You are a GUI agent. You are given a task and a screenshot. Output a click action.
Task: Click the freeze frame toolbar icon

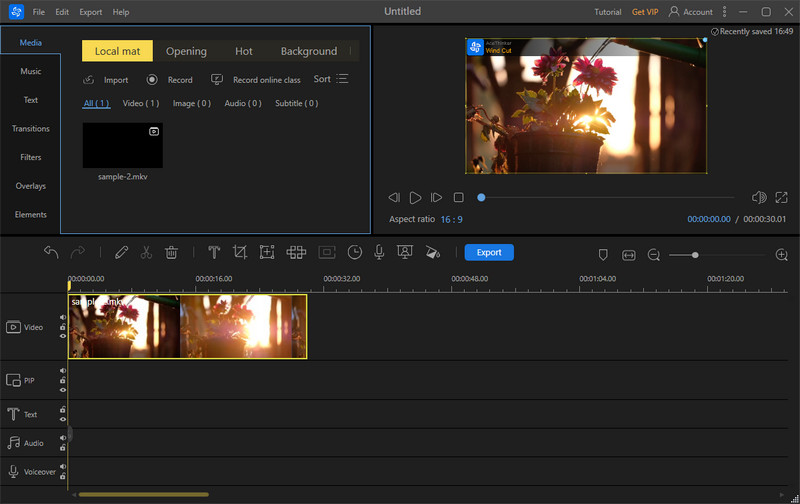[327, 252]
